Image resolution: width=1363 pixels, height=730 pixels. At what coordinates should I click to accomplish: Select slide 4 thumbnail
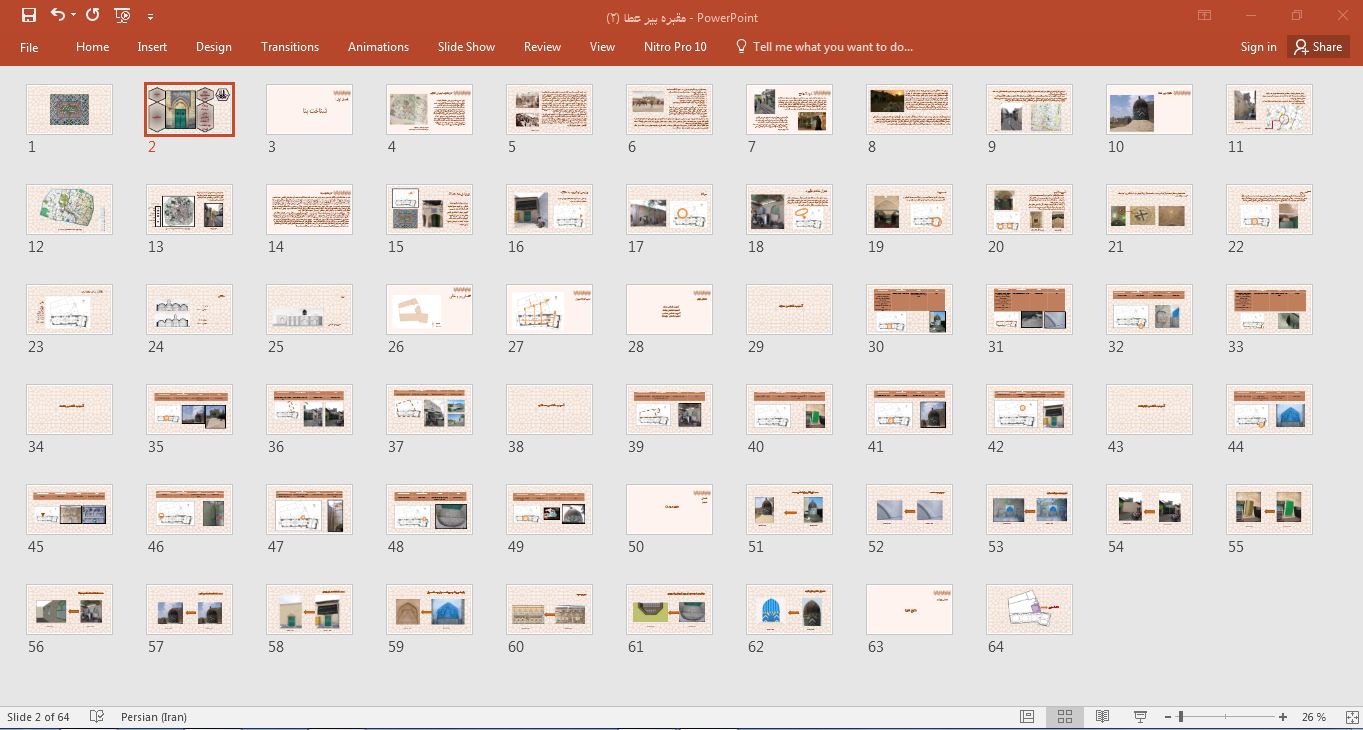coord(429,109)
